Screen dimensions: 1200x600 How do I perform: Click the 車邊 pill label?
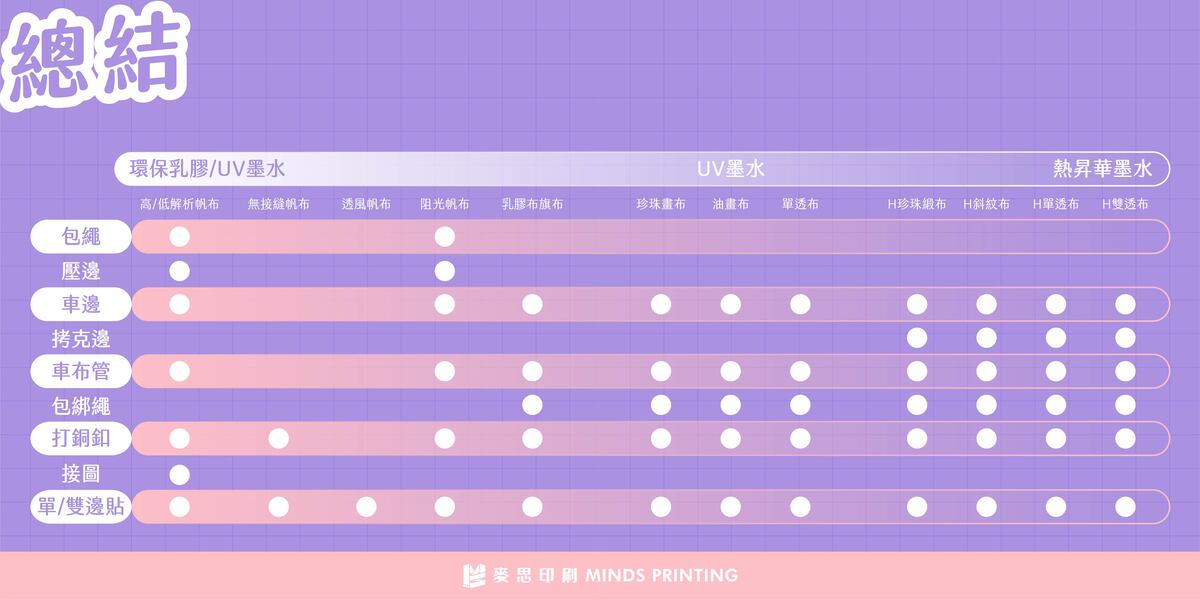[80, 304]
